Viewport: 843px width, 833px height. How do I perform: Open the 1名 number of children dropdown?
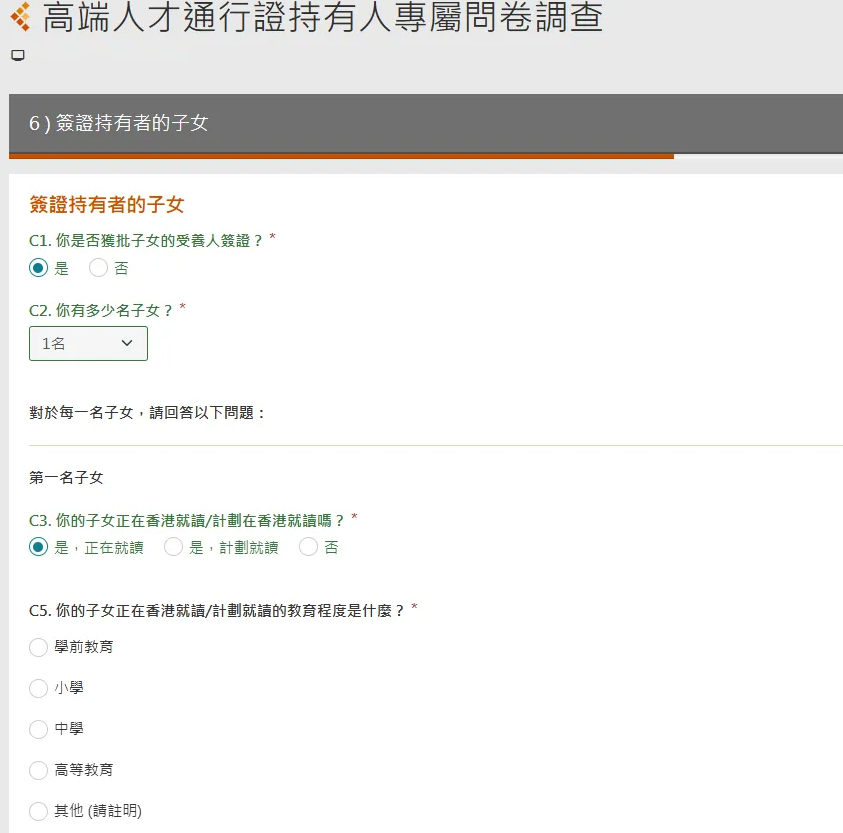pyautogui.click(x=88, y=343)
